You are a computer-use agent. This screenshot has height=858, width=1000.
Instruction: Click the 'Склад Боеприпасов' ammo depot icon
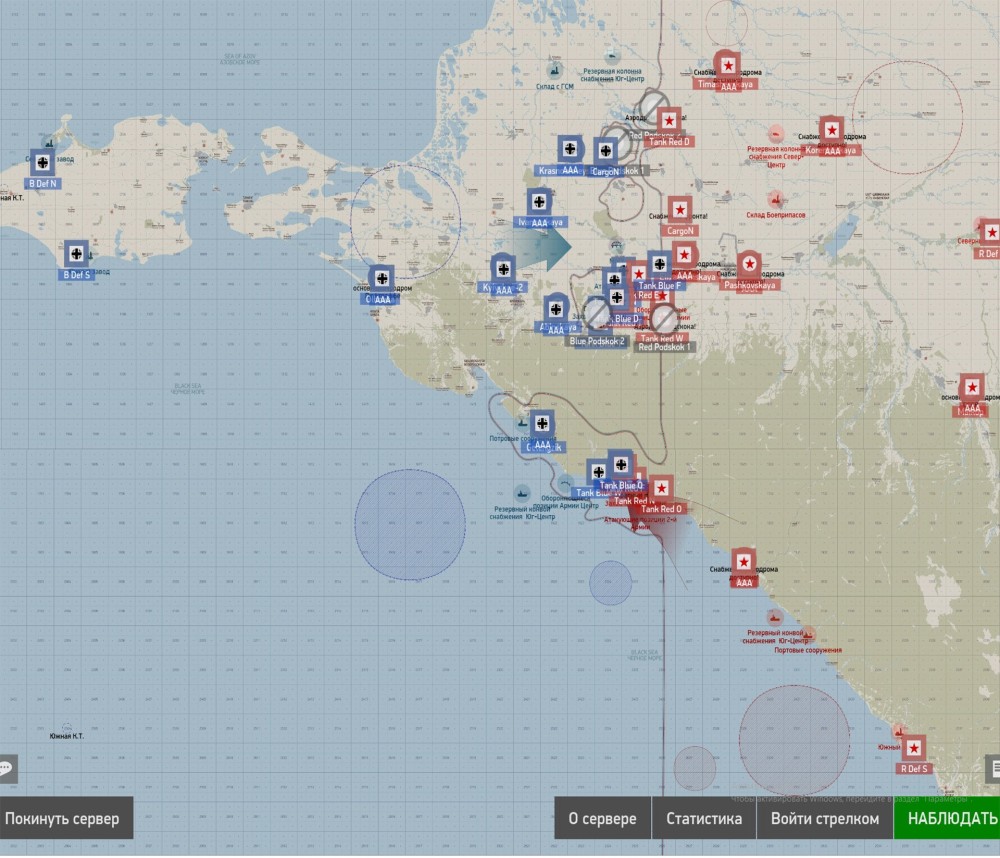pos(776,200)
